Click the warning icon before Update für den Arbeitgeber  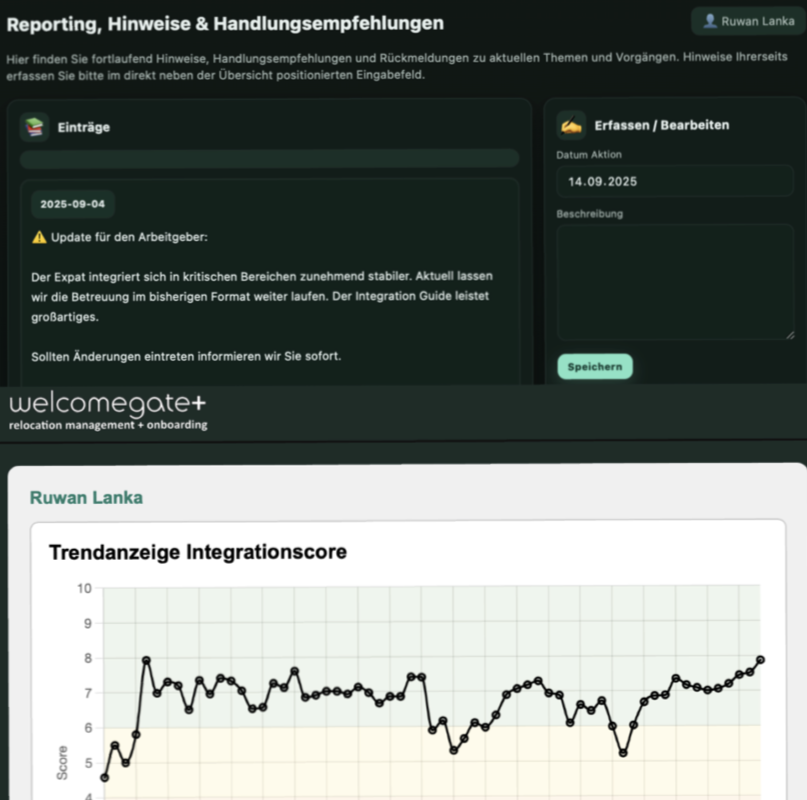tap(39, 237)
